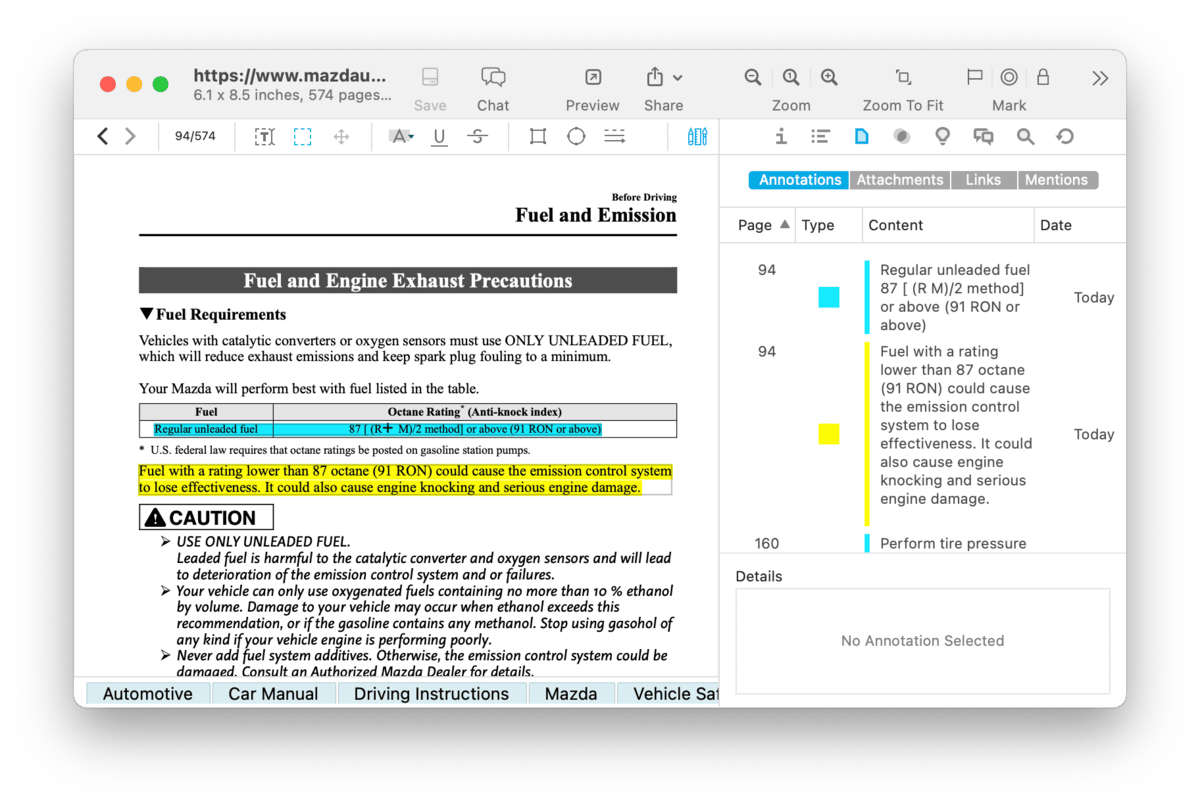
Task: Switch to the Attachments tab
Action: coord(899,180)
